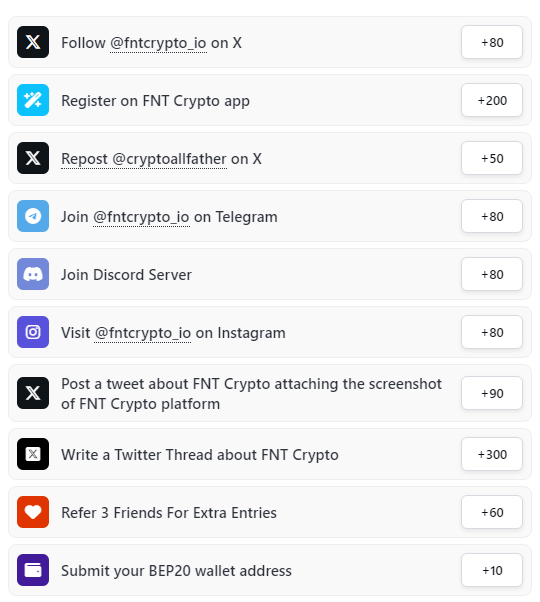This screenshot has height=602, width=540.
Task: Expand Refer 3 Friends For Extra Entries
Action: coord(270,512)
